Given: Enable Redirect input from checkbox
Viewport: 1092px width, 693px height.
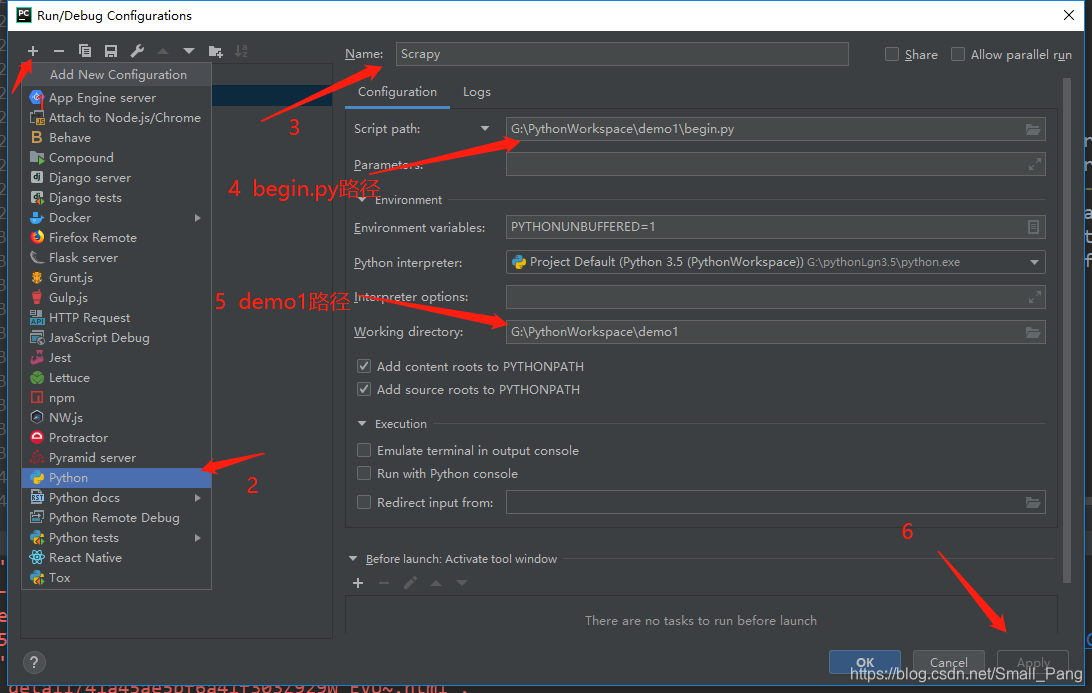Looking at the screenshot, I should (x=364, y=502).
